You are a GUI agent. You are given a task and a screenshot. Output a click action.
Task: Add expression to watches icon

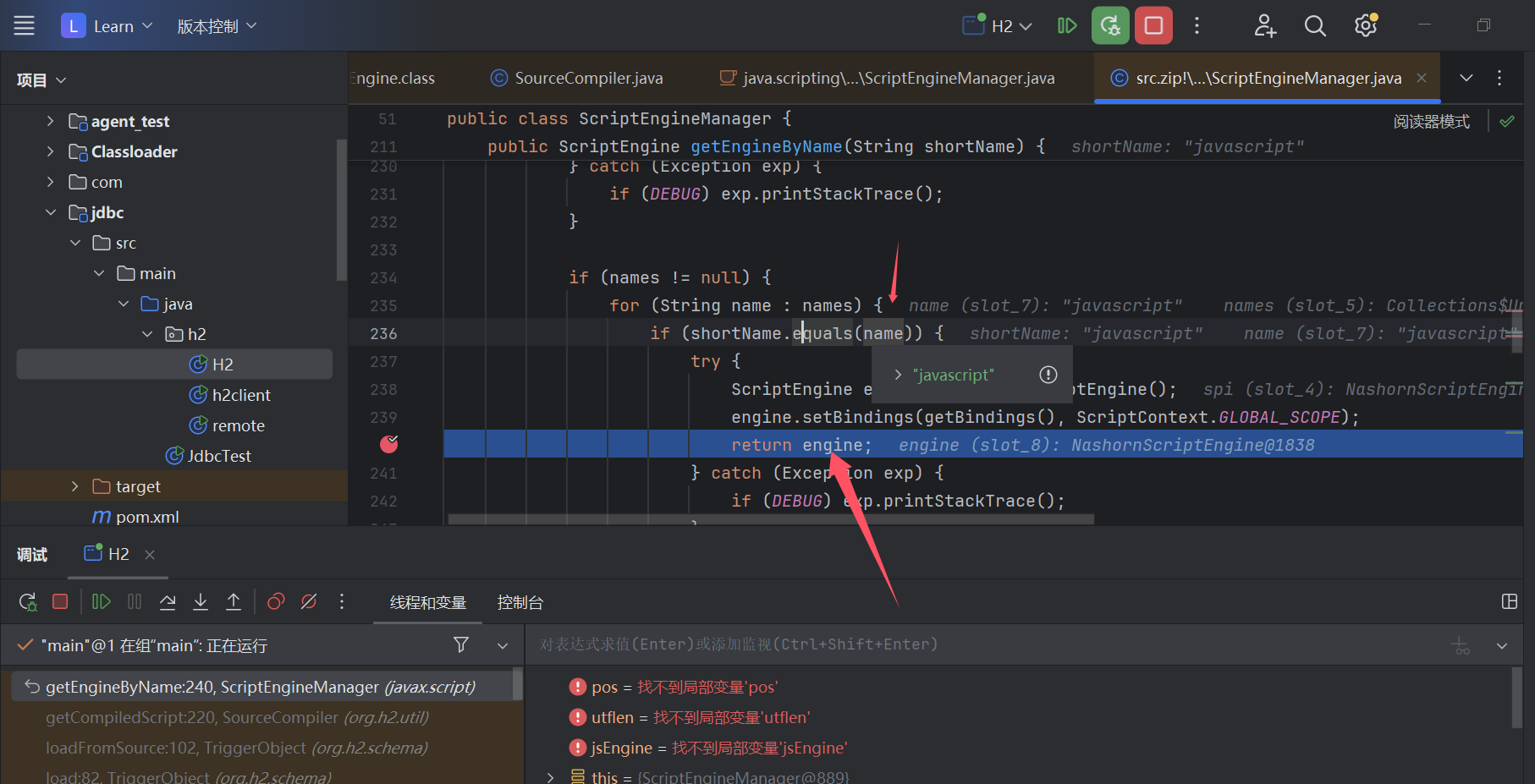click(1461, 645)
